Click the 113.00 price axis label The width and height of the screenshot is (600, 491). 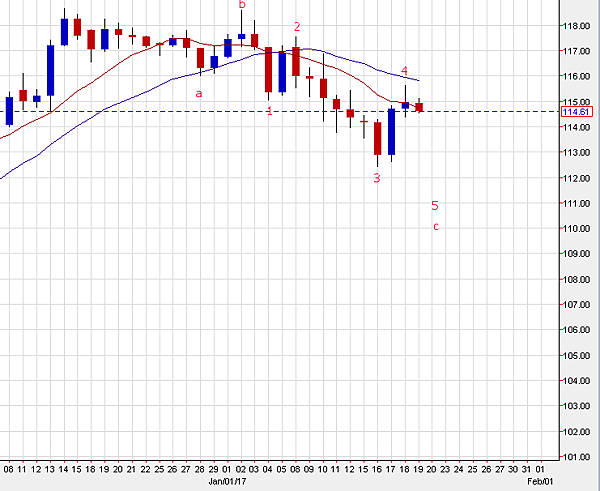pos(576,153)
